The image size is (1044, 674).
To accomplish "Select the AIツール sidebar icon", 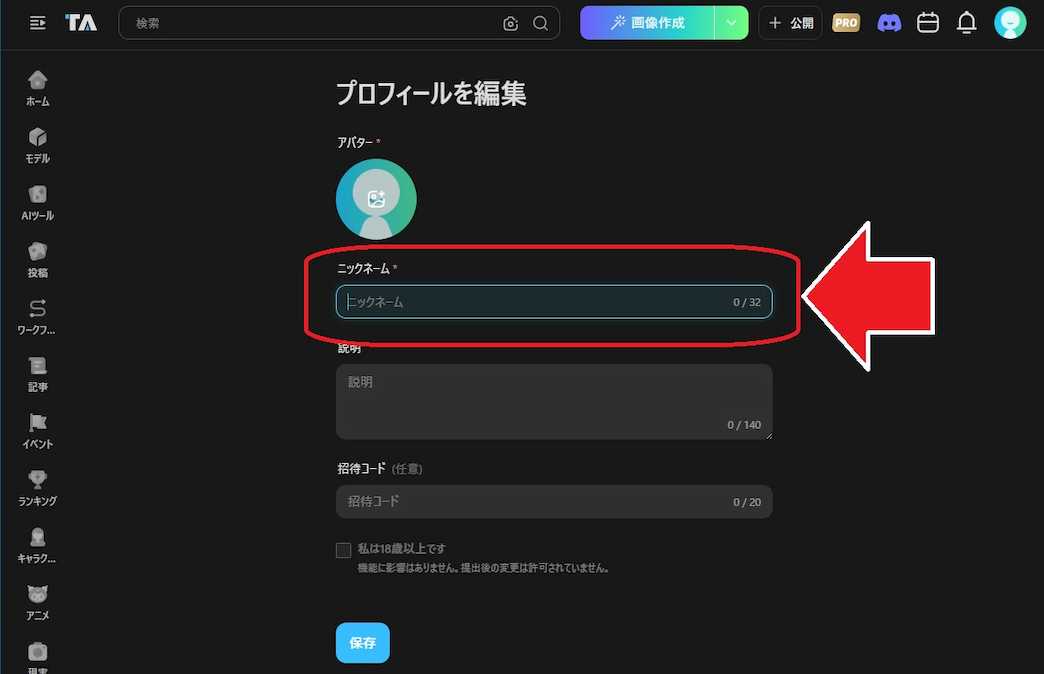I will click(x=37, y=194).
